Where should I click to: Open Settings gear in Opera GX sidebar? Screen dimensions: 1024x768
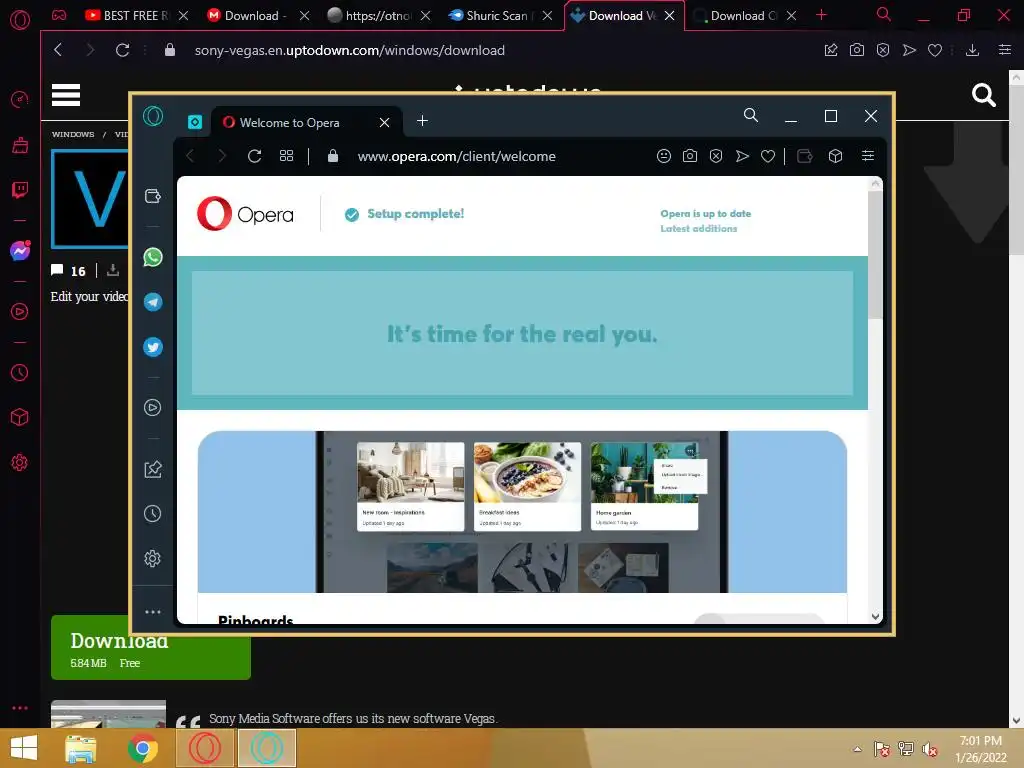pos(20,462)
